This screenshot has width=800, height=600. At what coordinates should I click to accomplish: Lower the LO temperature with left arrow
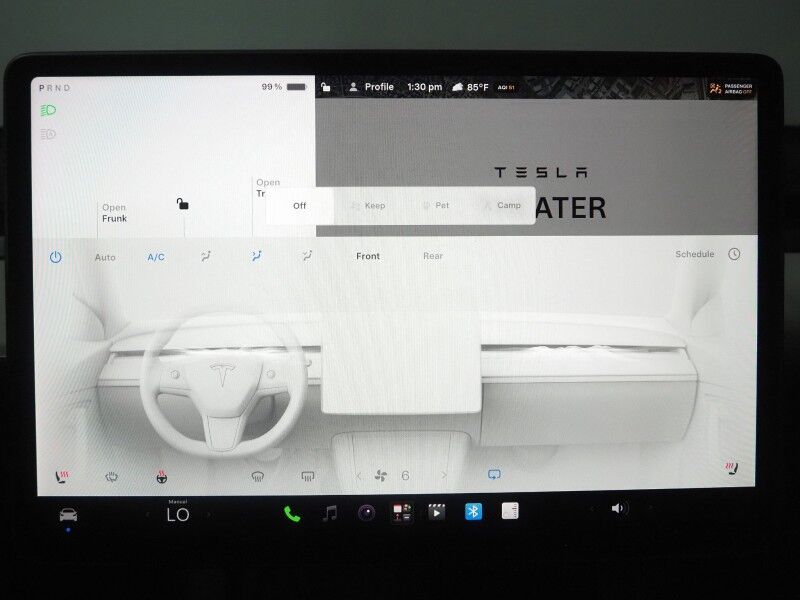point(148,515)
